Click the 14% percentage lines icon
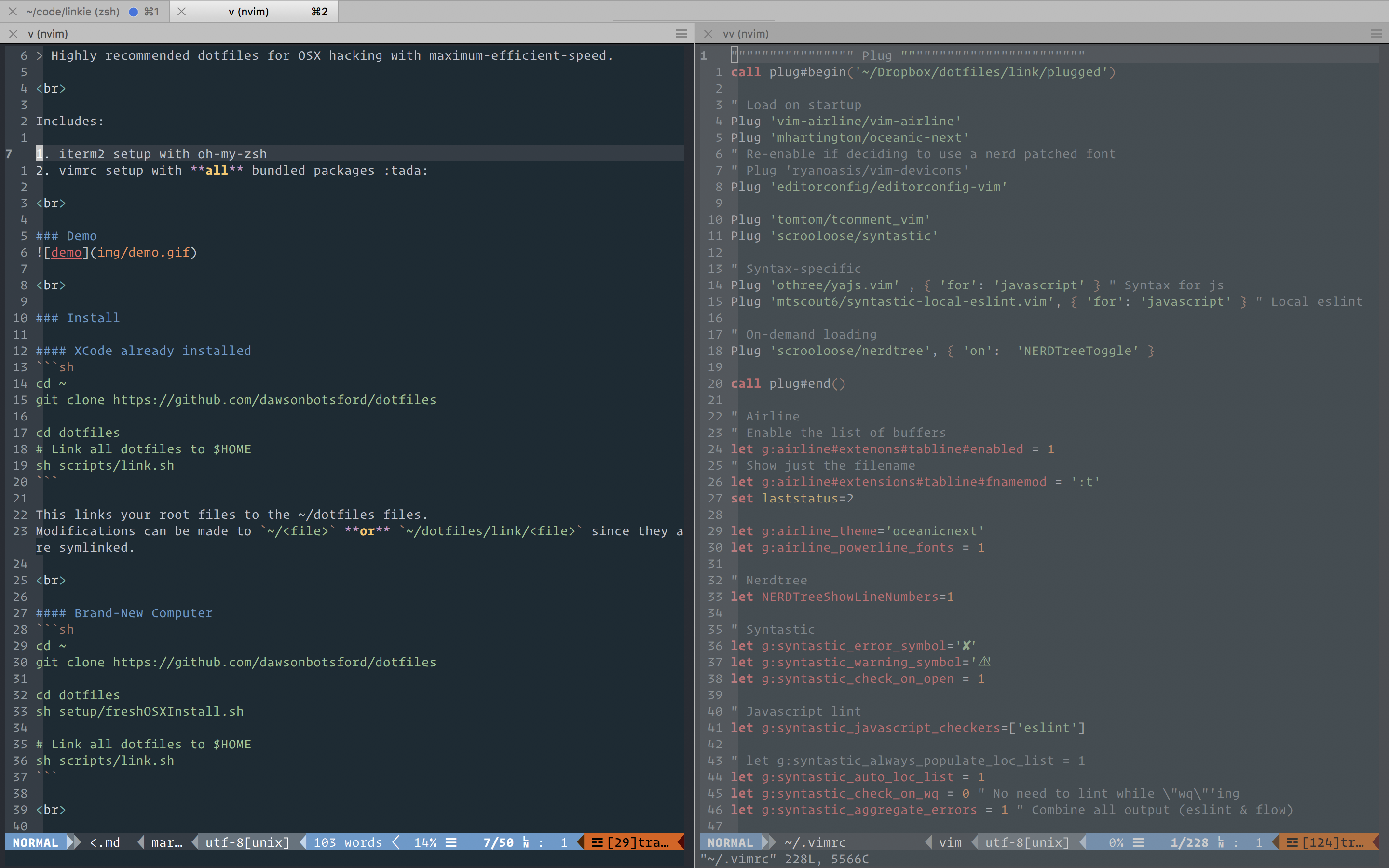 coord(451,842)
